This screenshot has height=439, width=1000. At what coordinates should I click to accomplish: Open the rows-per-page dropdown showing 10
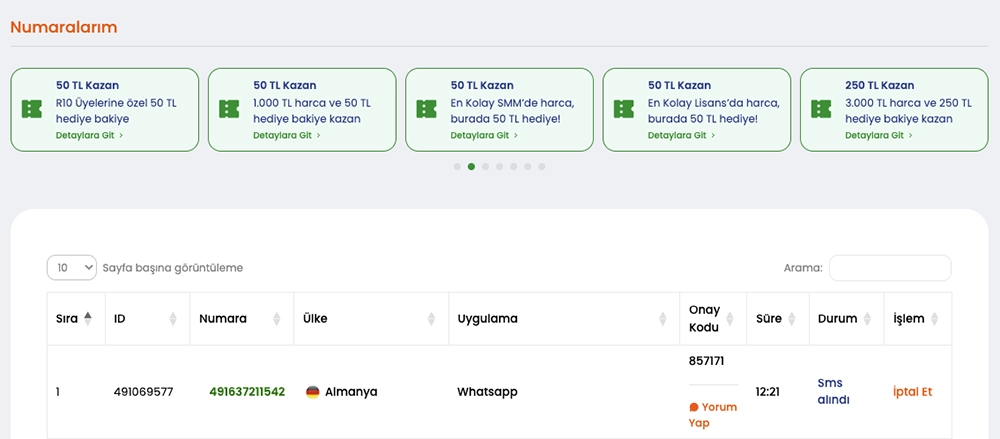pos(72,268)
